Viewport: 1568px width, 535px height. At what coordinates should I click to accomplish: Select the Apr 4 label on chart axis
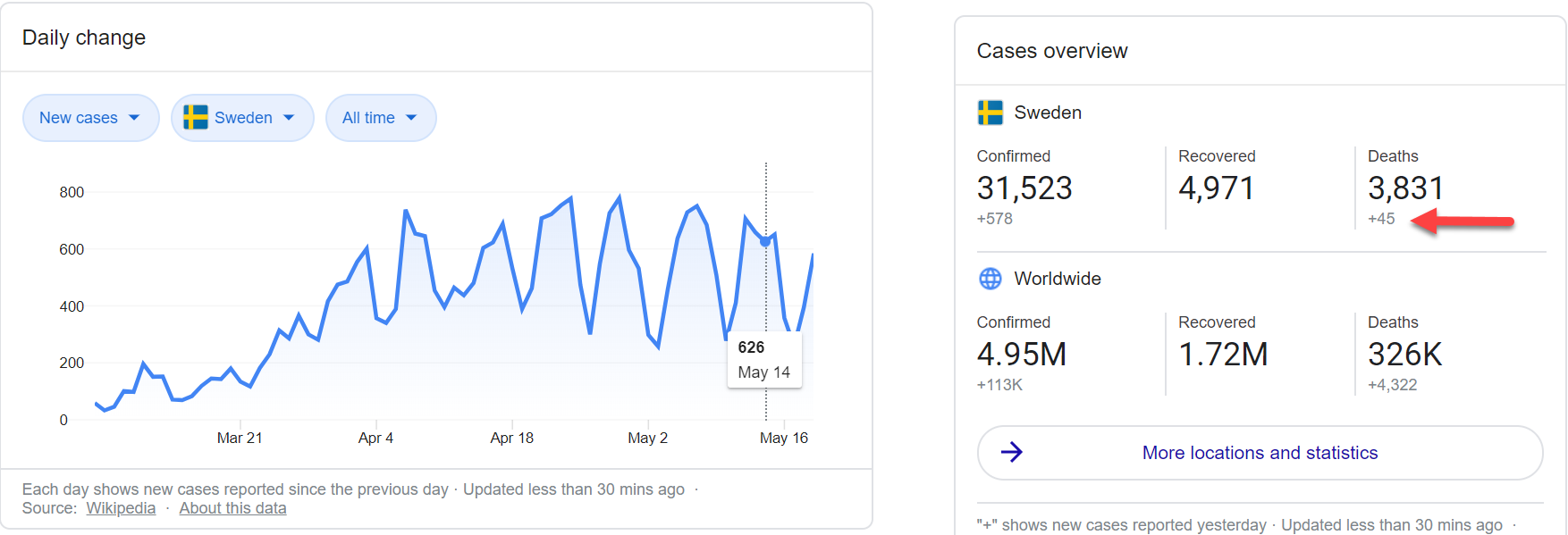[x=375, y=438]
